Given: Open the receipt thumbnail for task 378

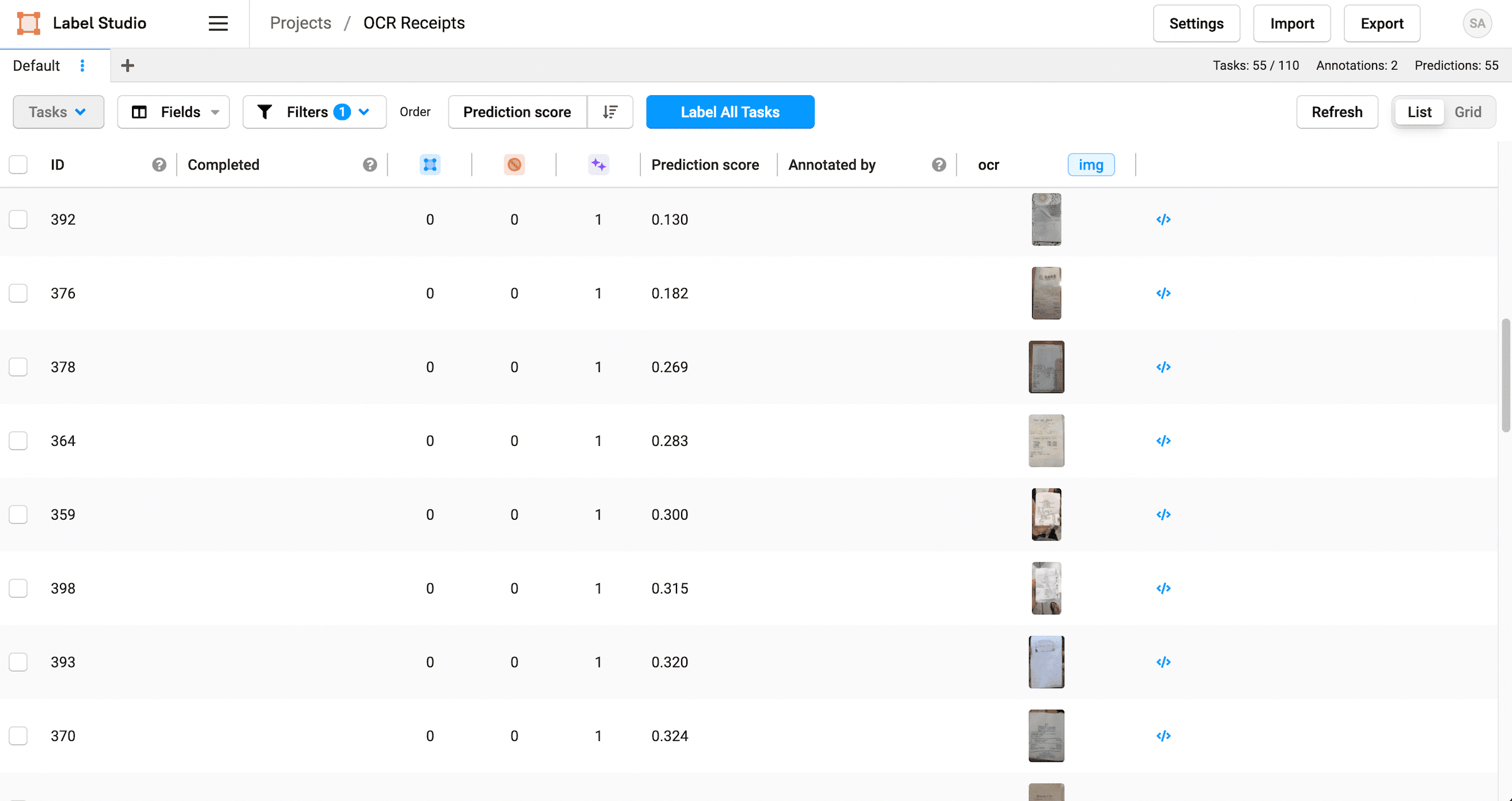Looking at the screenshot, I should coord(1046,367).
